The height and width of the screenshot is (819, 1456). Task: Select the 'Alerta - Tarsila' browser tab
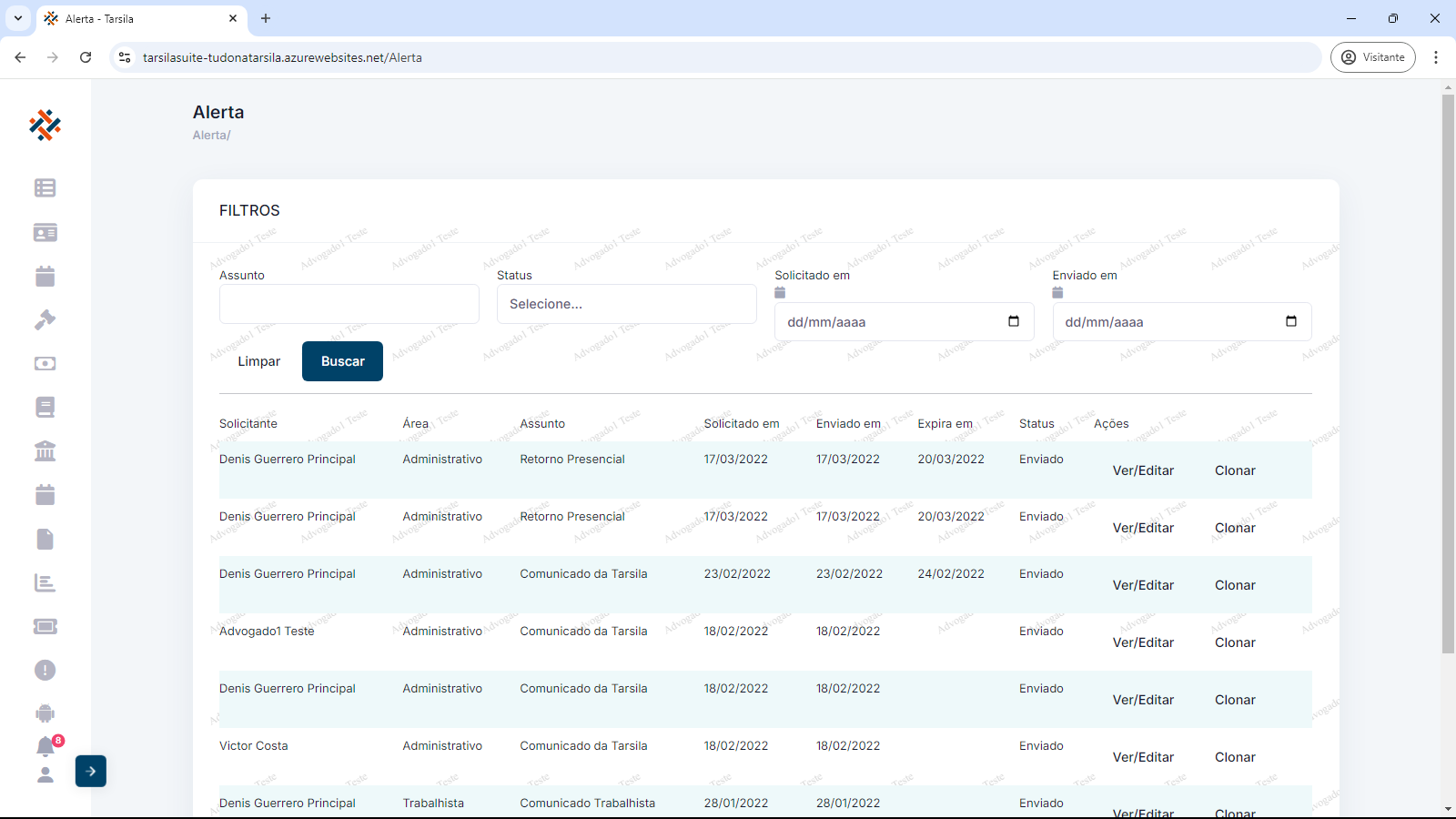136,18
